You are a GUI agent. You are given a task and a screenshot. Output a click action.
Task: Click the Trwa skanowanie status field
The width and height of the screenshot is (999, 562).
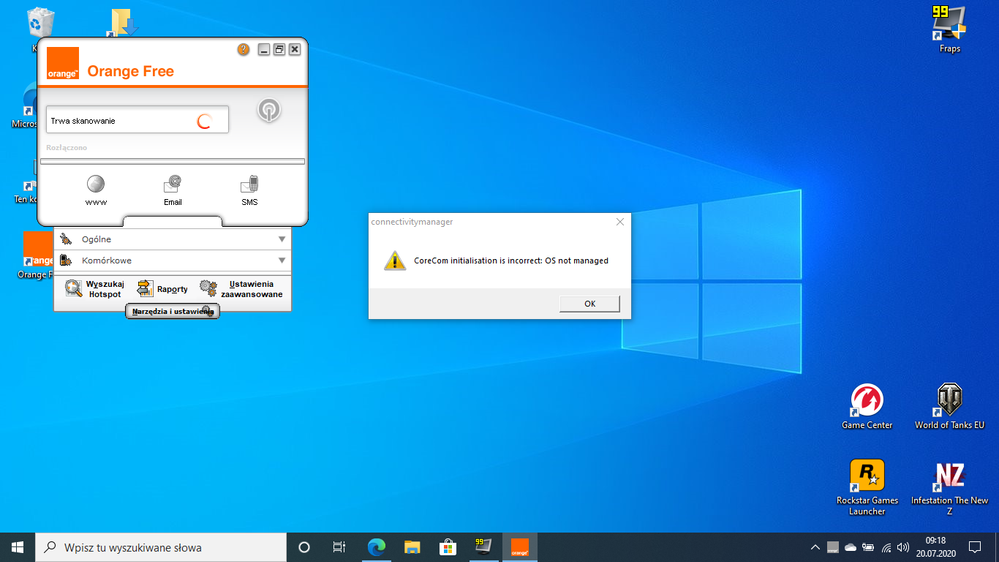137,120
